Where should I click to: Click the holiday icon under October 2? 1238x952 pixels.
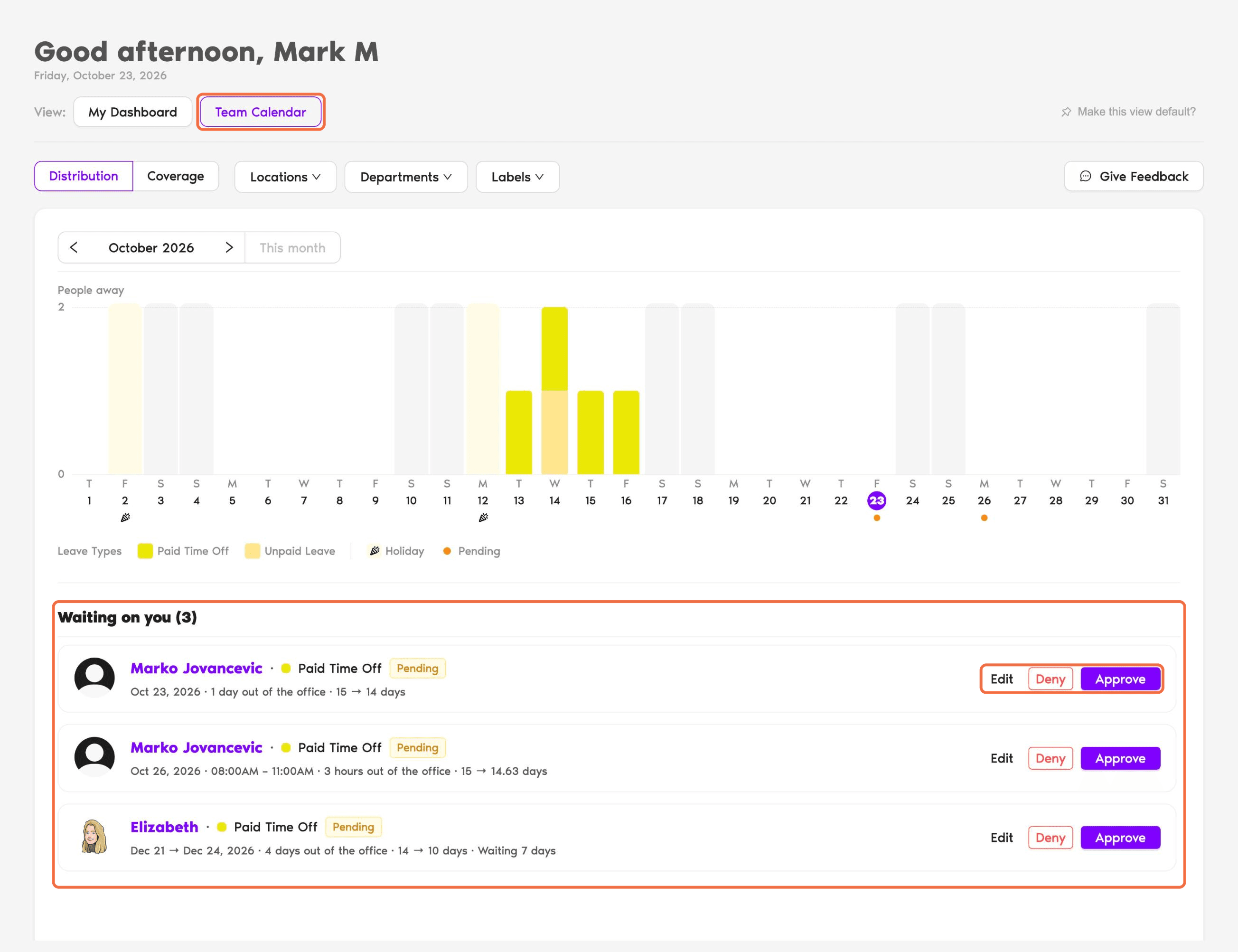(x=125, y=518)
